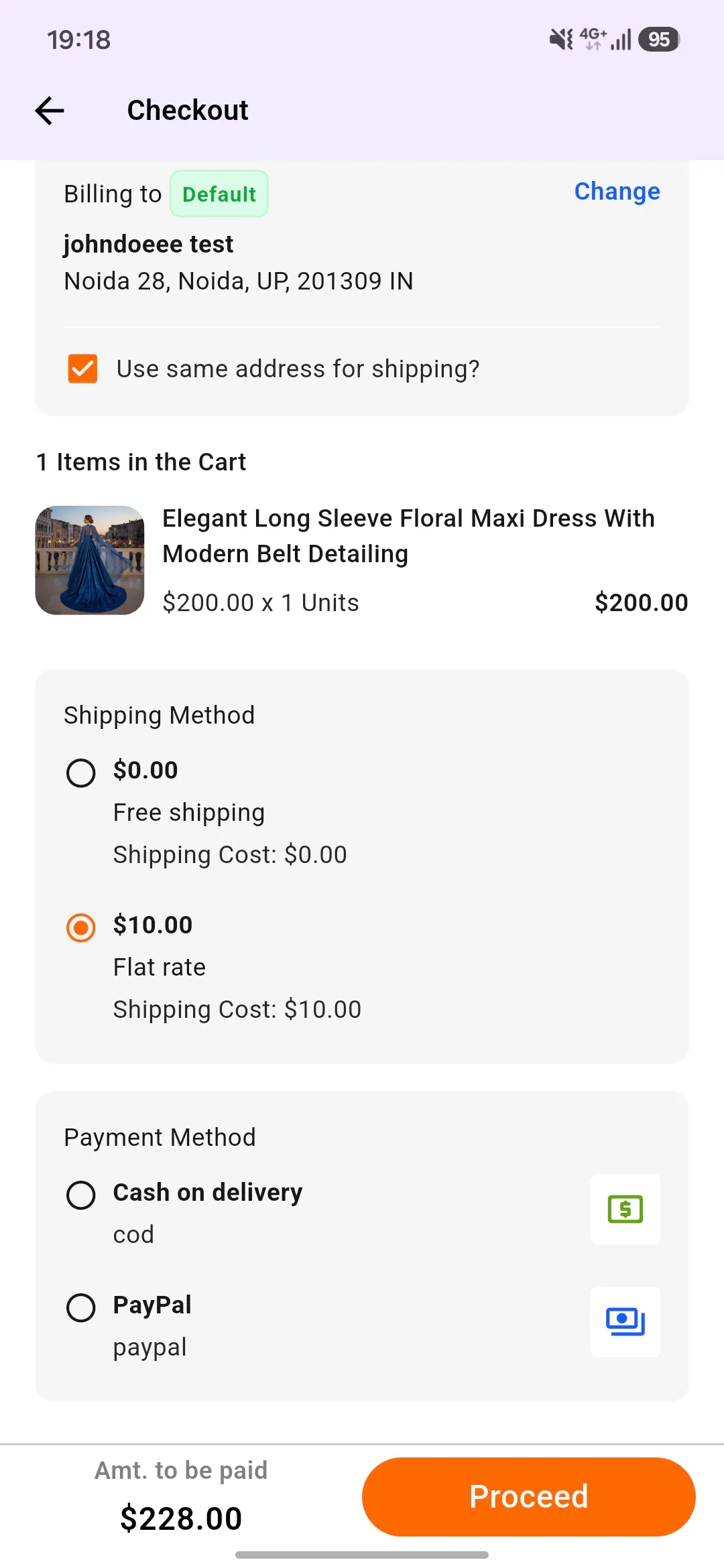724x1568 pixels.
Task: Tap the Default address badge
Action: click(x=219, y=194)
